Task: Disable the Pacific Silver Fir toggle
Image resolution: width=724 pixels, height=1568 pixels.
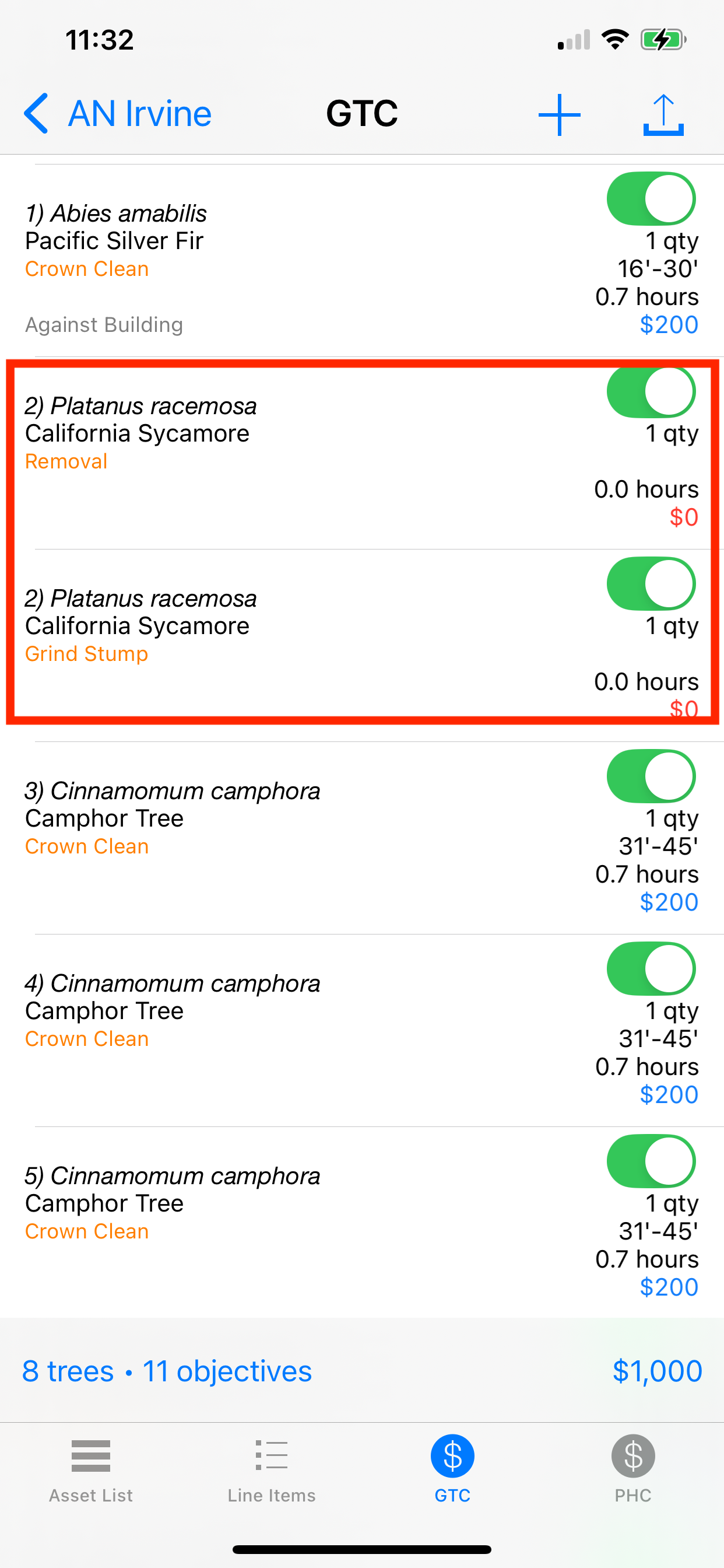Action: pyautogui.click(x=651, y=199)
